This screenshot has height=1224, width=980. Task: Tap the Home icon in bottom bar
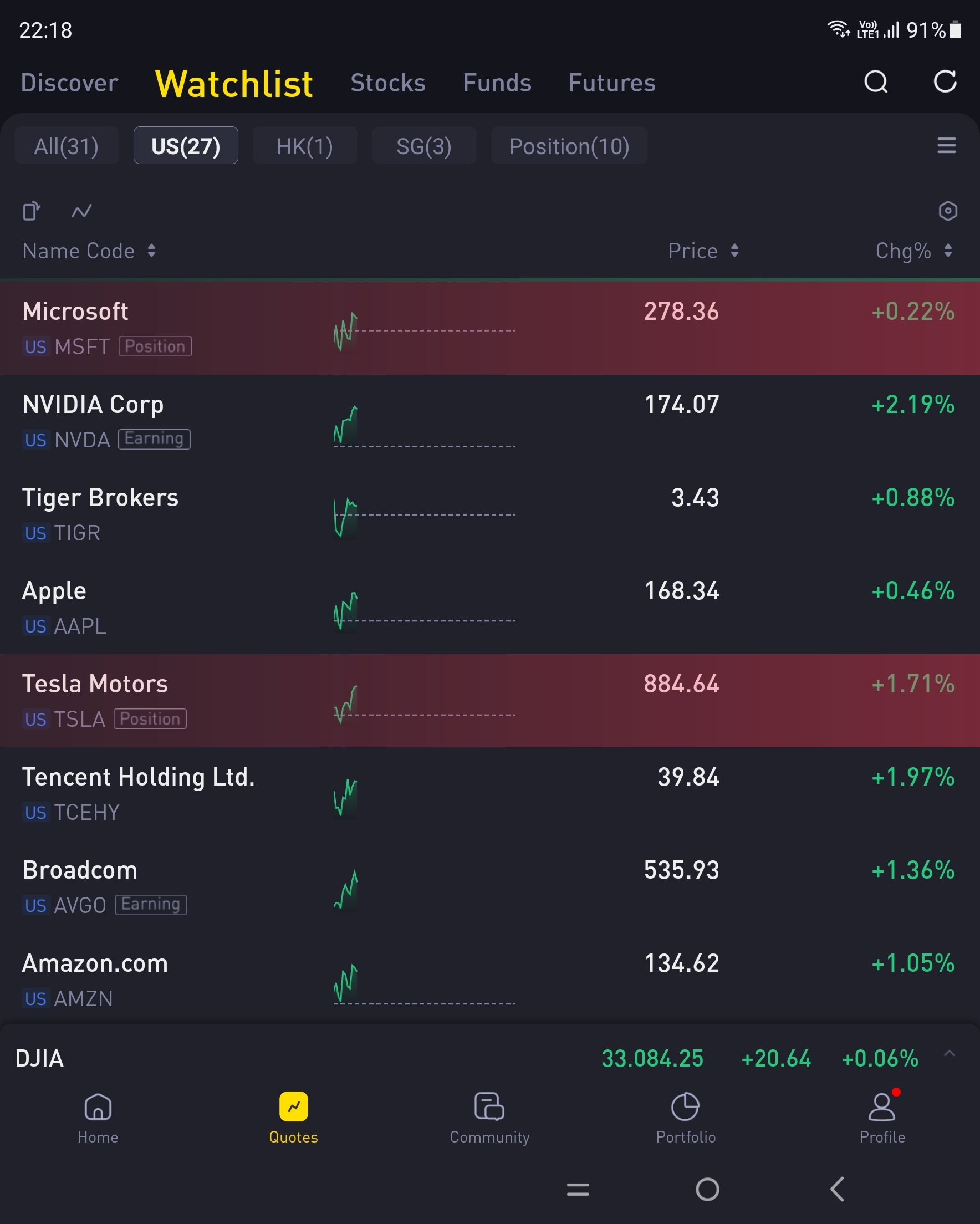click(x=98, y=1106)
